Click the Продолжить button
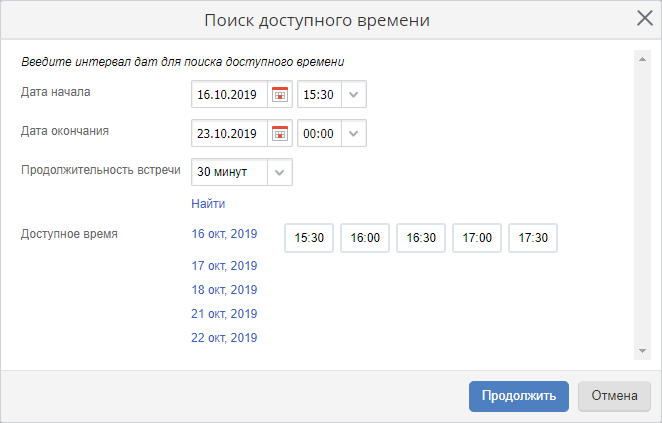This screenshot has height=423, width=662. pos(519,396)
